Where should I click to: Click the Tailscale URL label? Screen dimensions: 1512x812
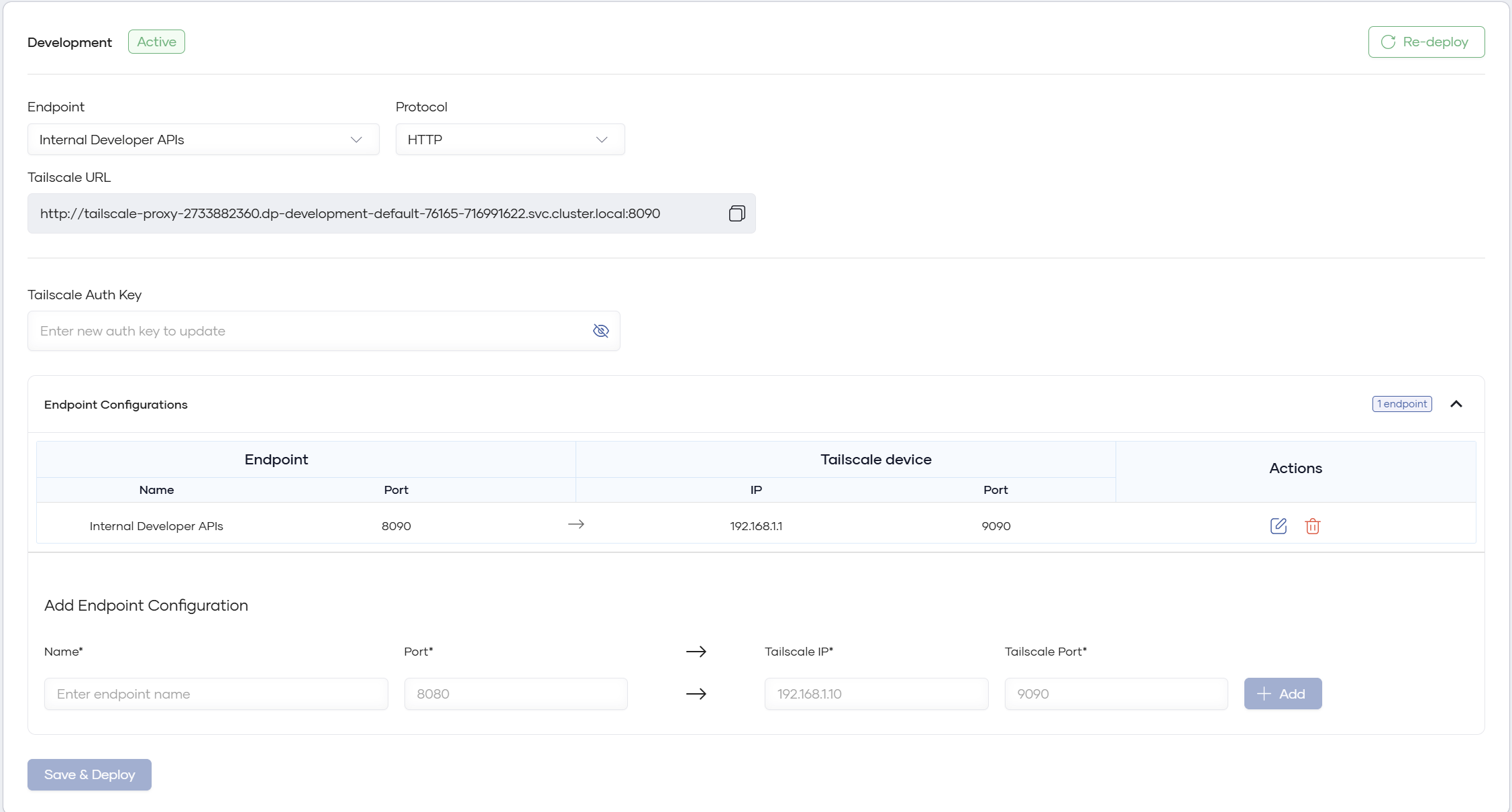69,177
